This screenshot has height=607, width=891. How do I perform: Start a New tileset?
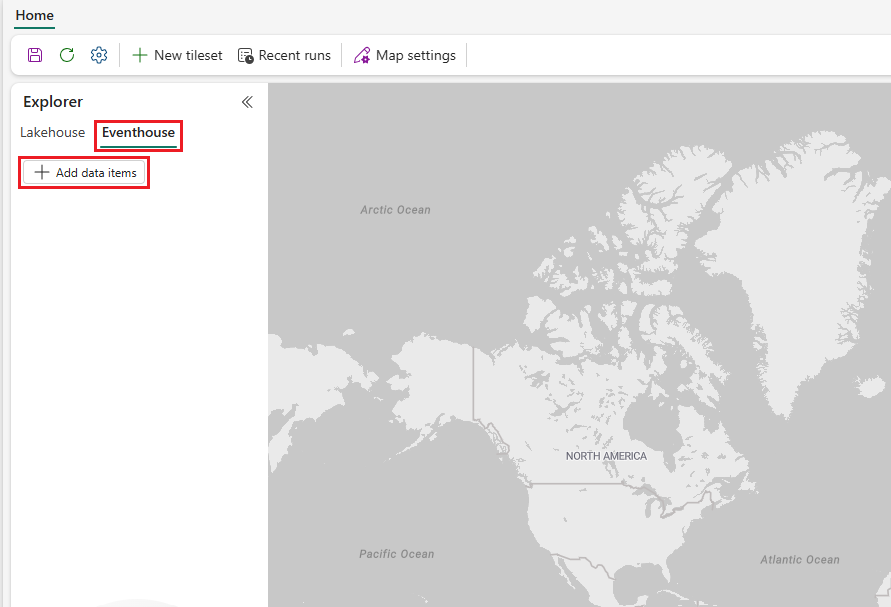(177, 55)
